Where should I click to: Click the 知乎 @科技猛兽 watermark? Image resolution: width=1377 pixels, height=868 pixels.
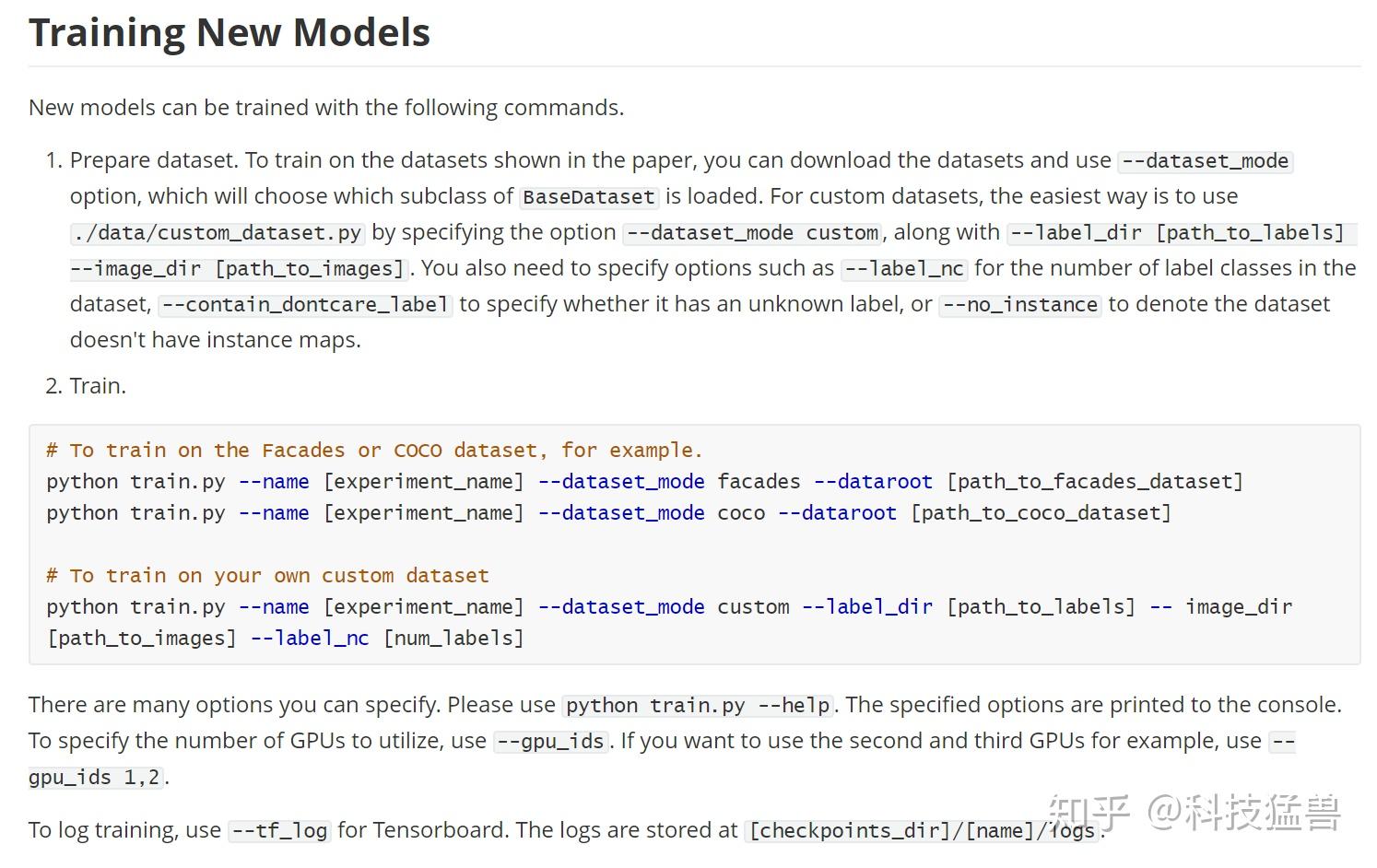(1194, 813)
